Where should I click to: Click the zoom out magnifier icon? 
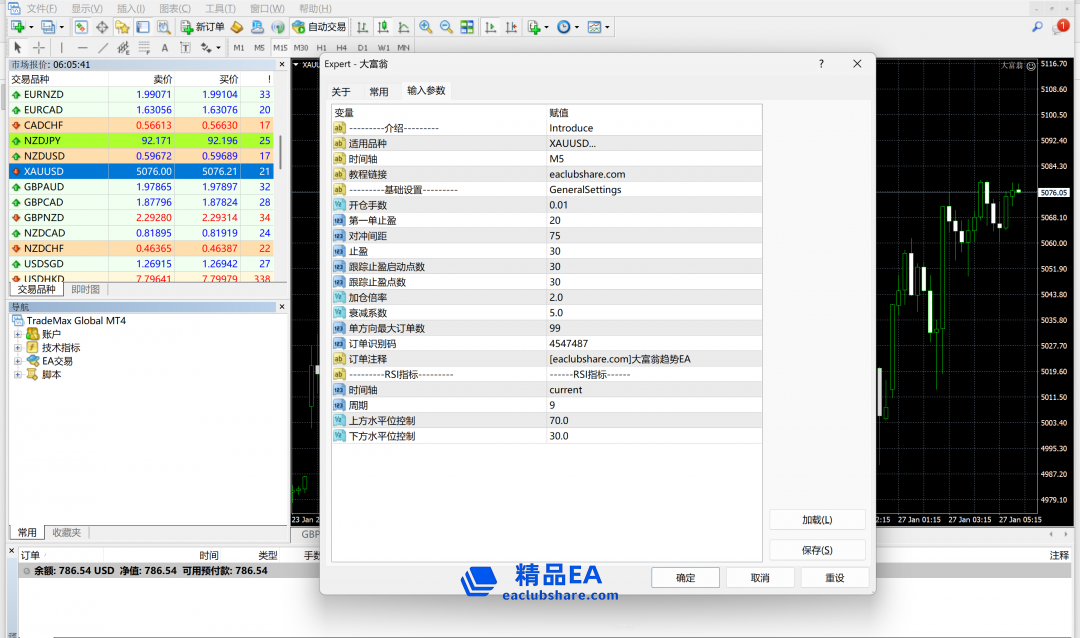pos(446,27)
